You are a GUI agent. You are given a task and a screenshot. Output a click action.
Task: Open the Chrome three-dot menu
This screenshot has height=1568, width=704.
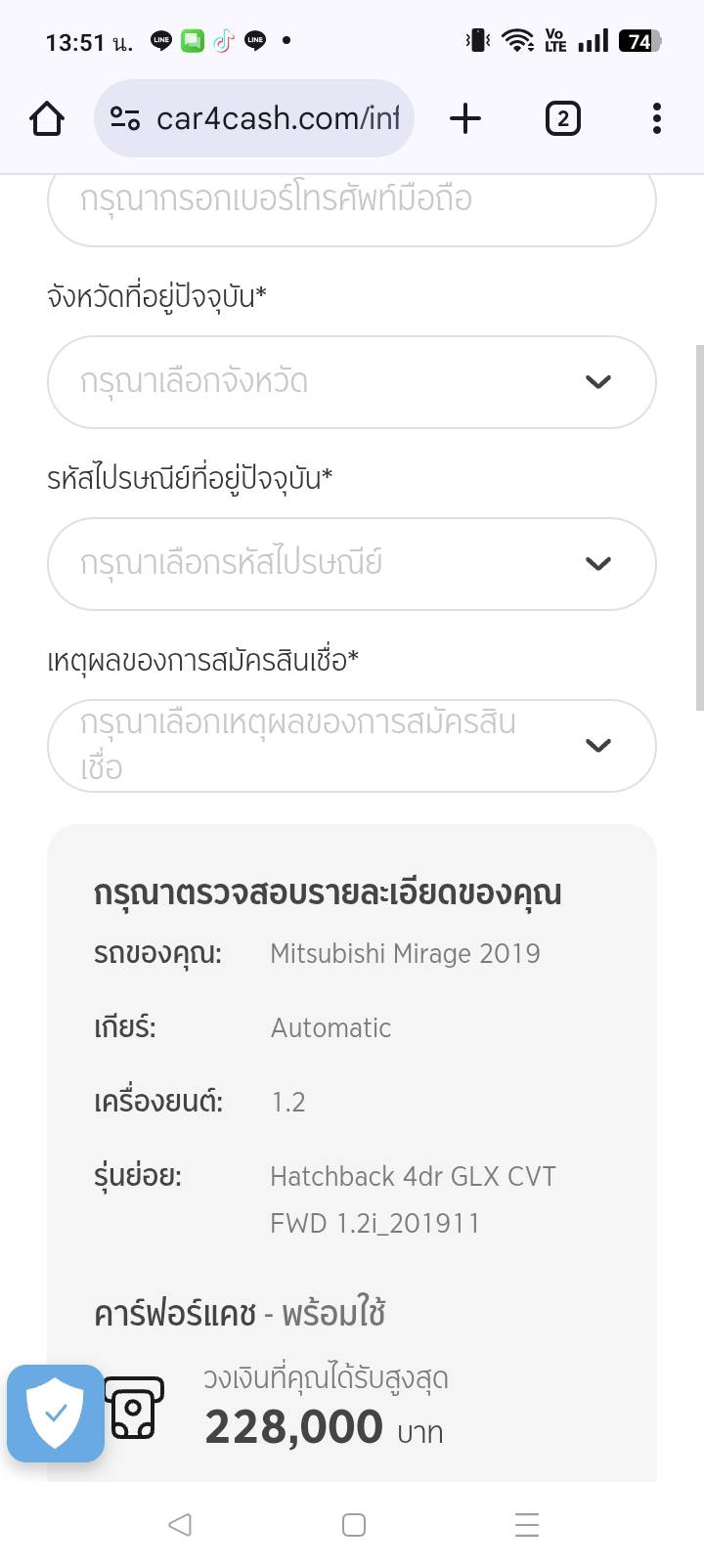pos(656,119)
